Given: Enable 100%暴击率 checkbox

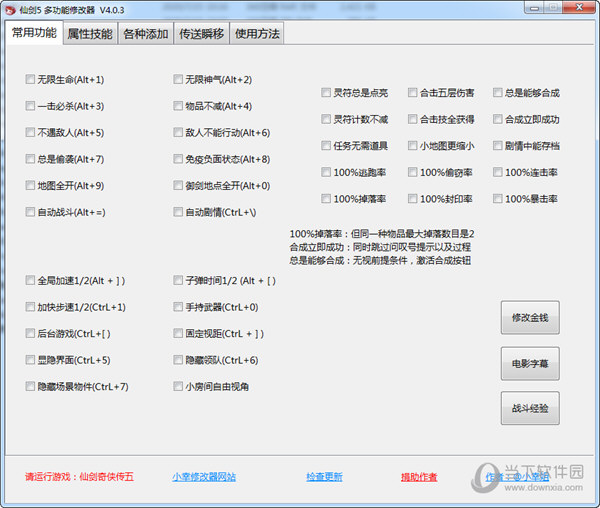Looking at the screenshot, I should click(497, 199).
